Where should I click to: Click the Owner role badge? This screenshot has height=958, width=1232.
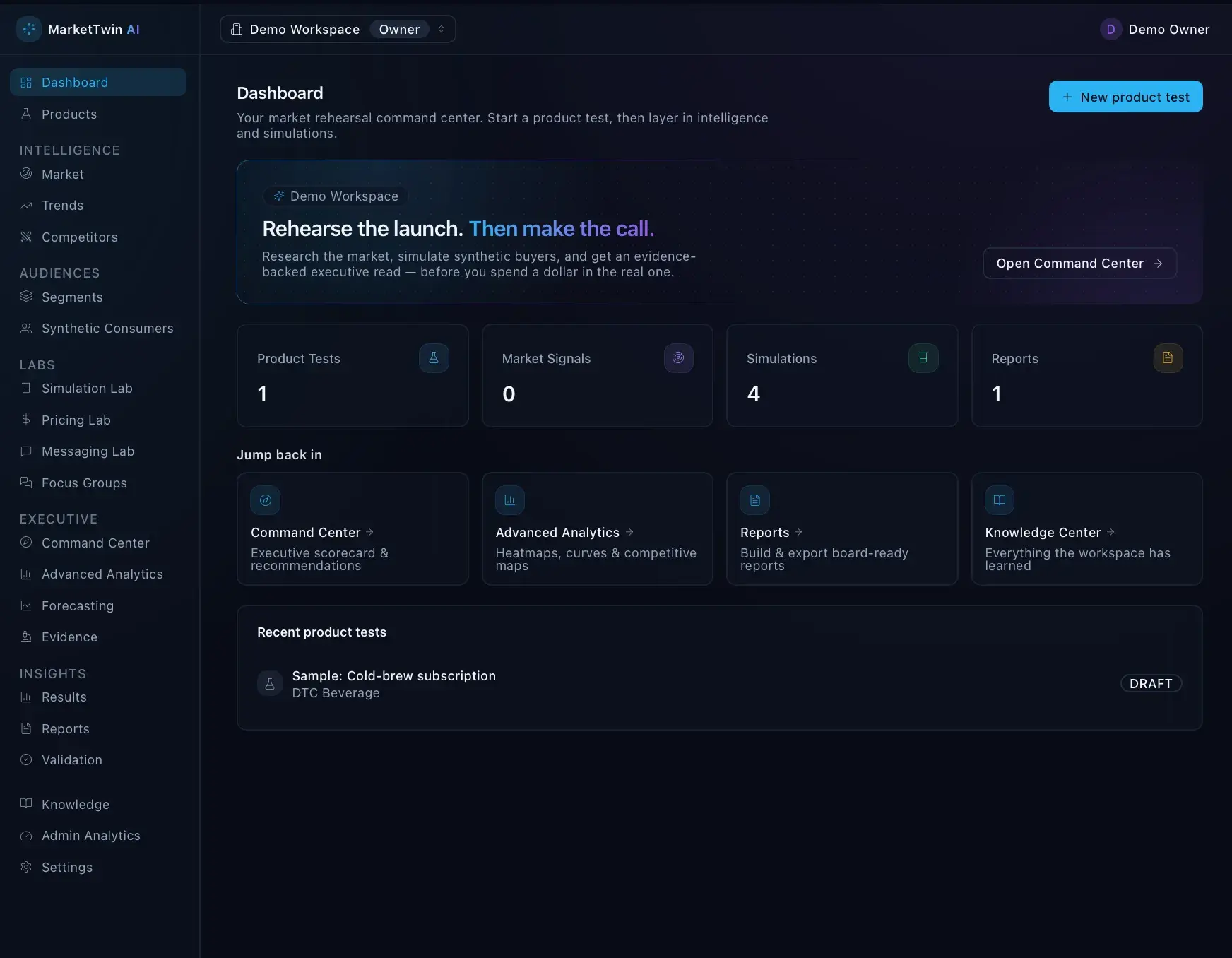[399, 29]
